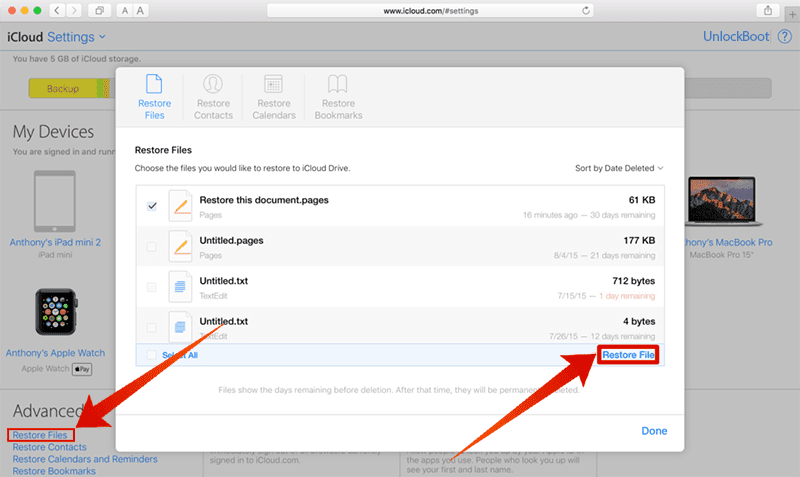Increase text size with large A button
This screenshot has width=800, height=477.
pyautogui.click(x=140, y=10)
